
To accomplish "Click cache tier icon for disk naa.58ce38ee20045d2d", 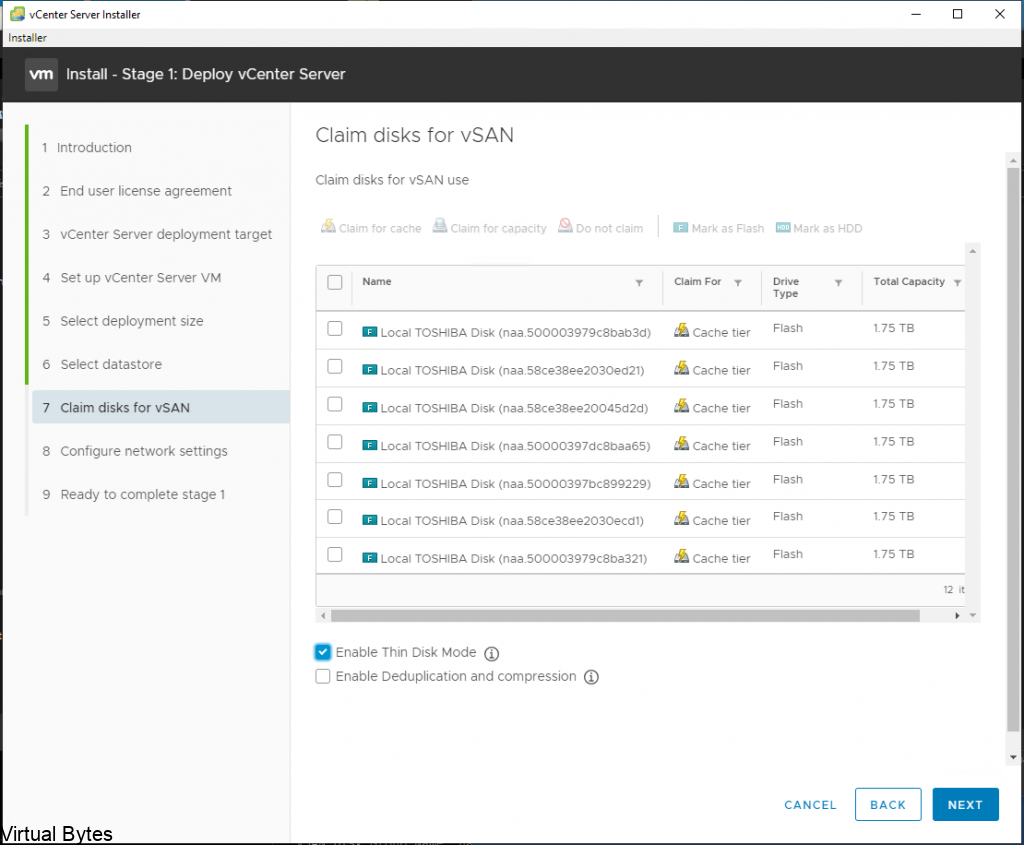I will click(x=681, y=406).
